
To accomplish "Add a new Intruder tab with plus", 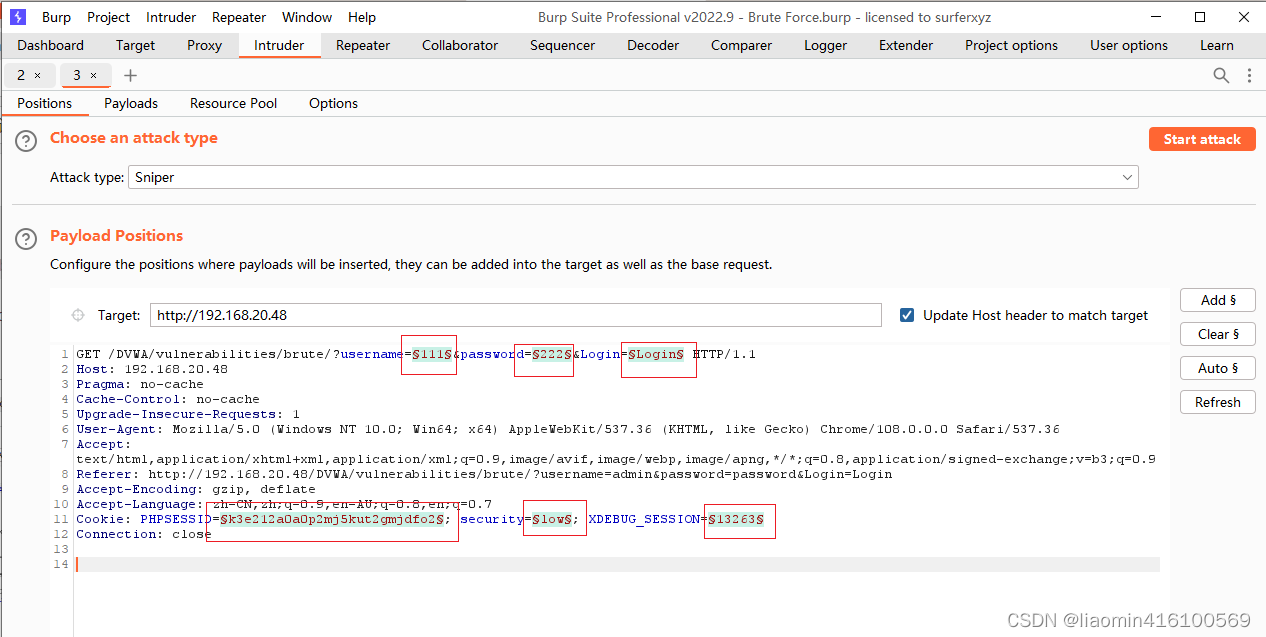I will click(x=130, y=75).
